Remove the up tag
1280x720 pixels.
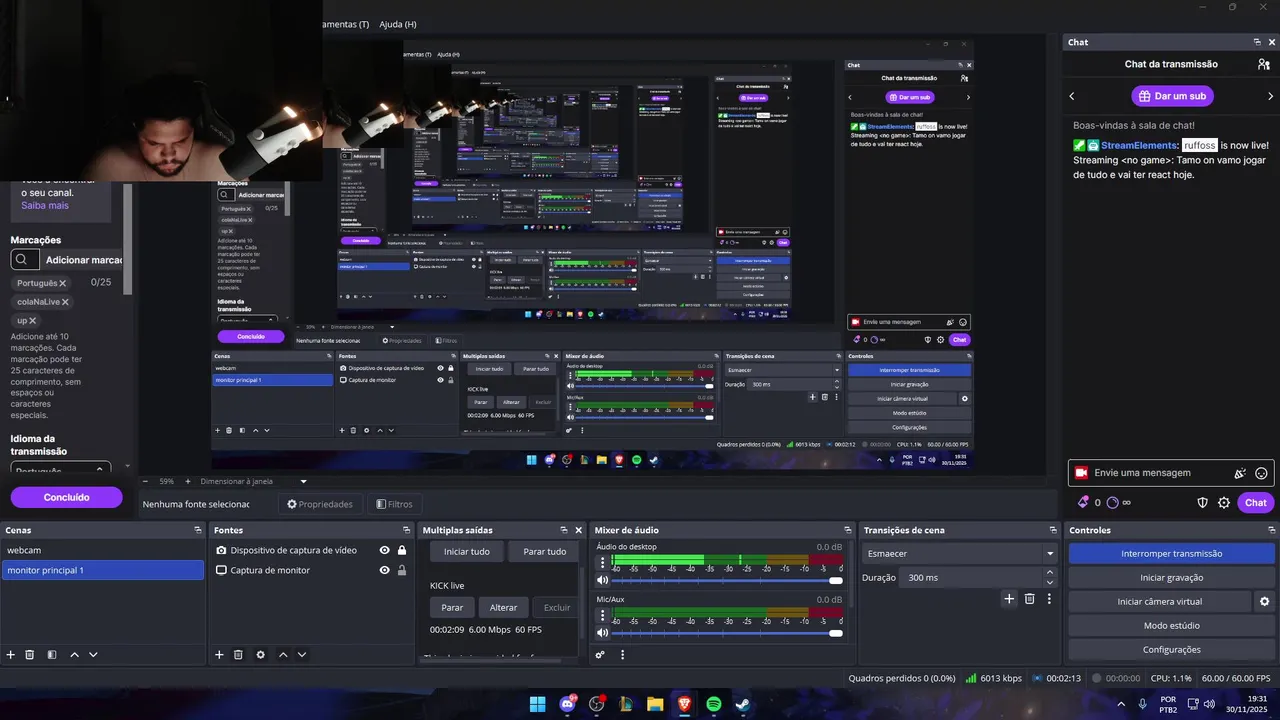pos(32,321)
